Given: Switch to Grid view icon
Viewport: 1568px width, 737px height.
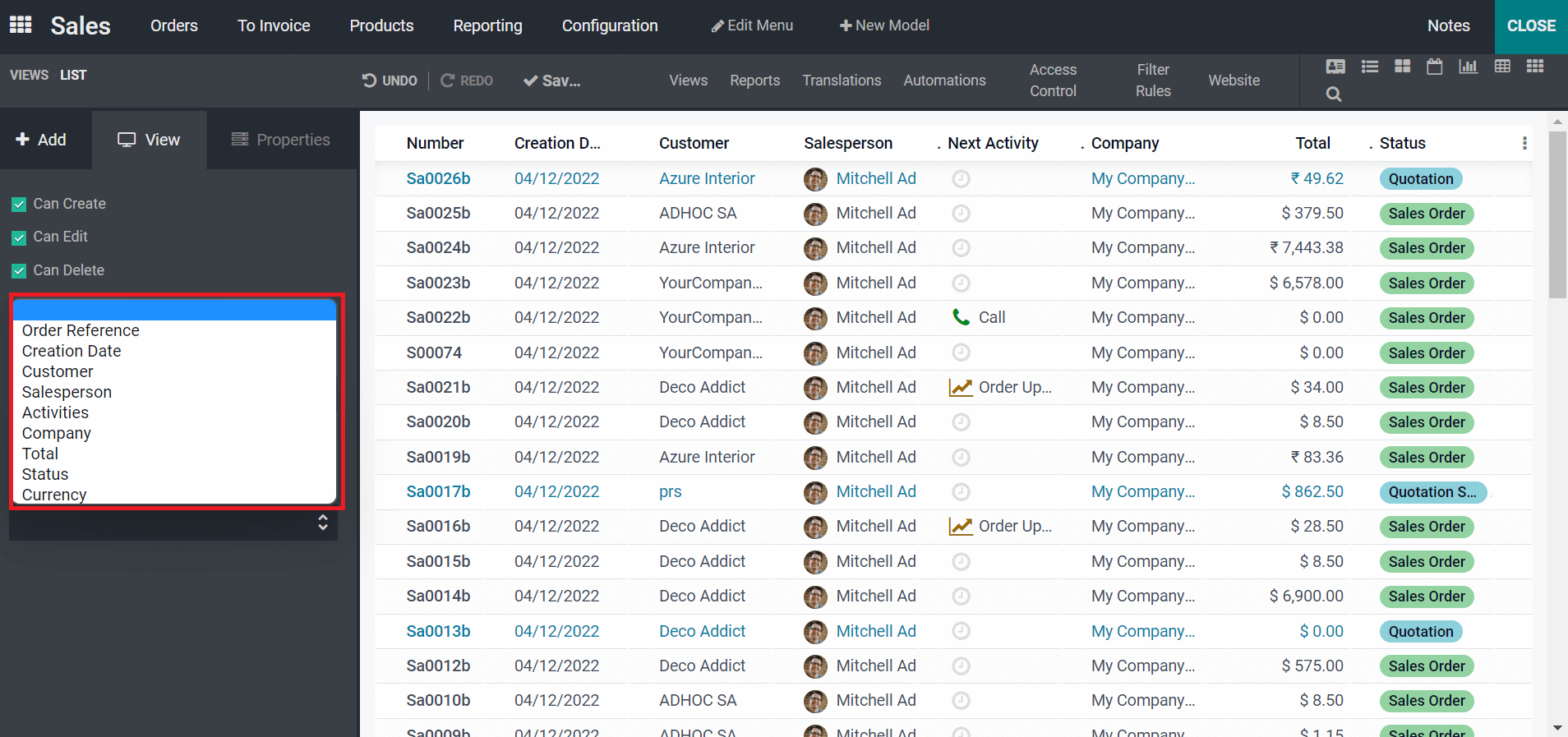Looking at the screenshot, I should [1535, 67].
